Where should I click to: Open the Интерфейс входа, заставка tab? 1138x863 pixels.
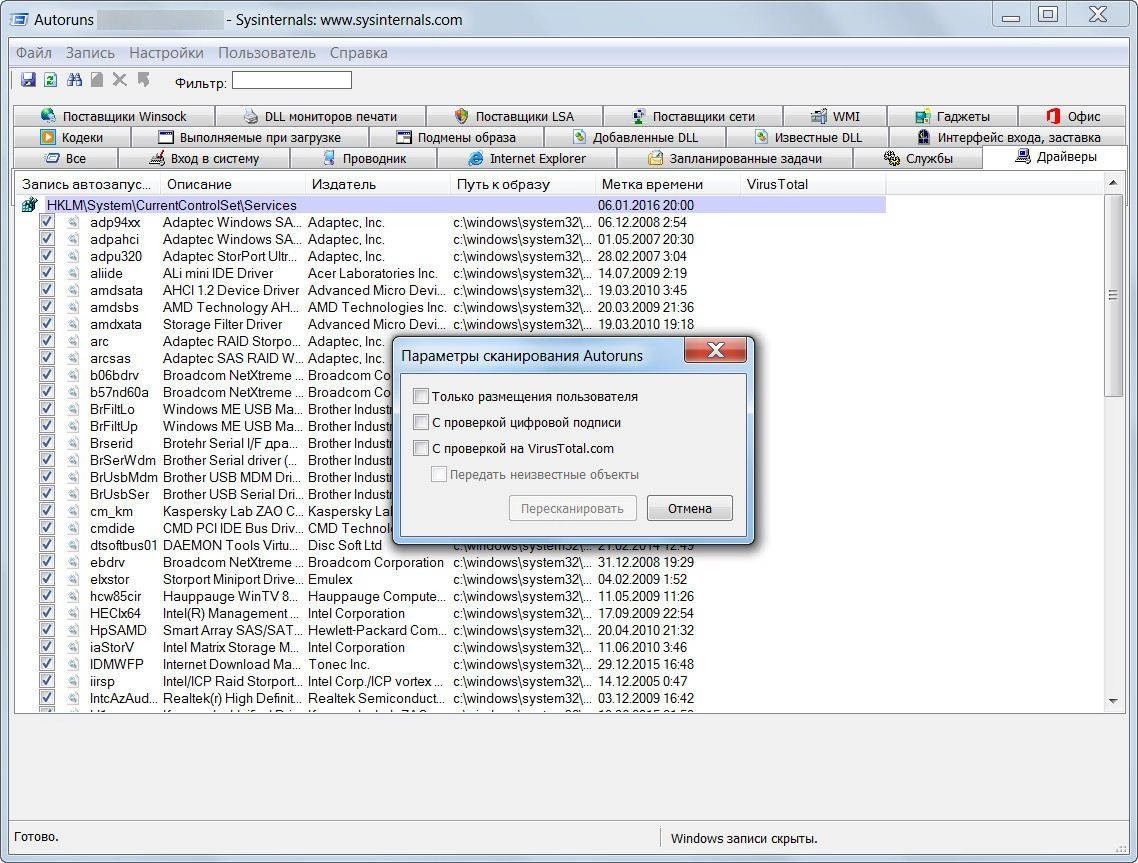[x=1009, y=137]
